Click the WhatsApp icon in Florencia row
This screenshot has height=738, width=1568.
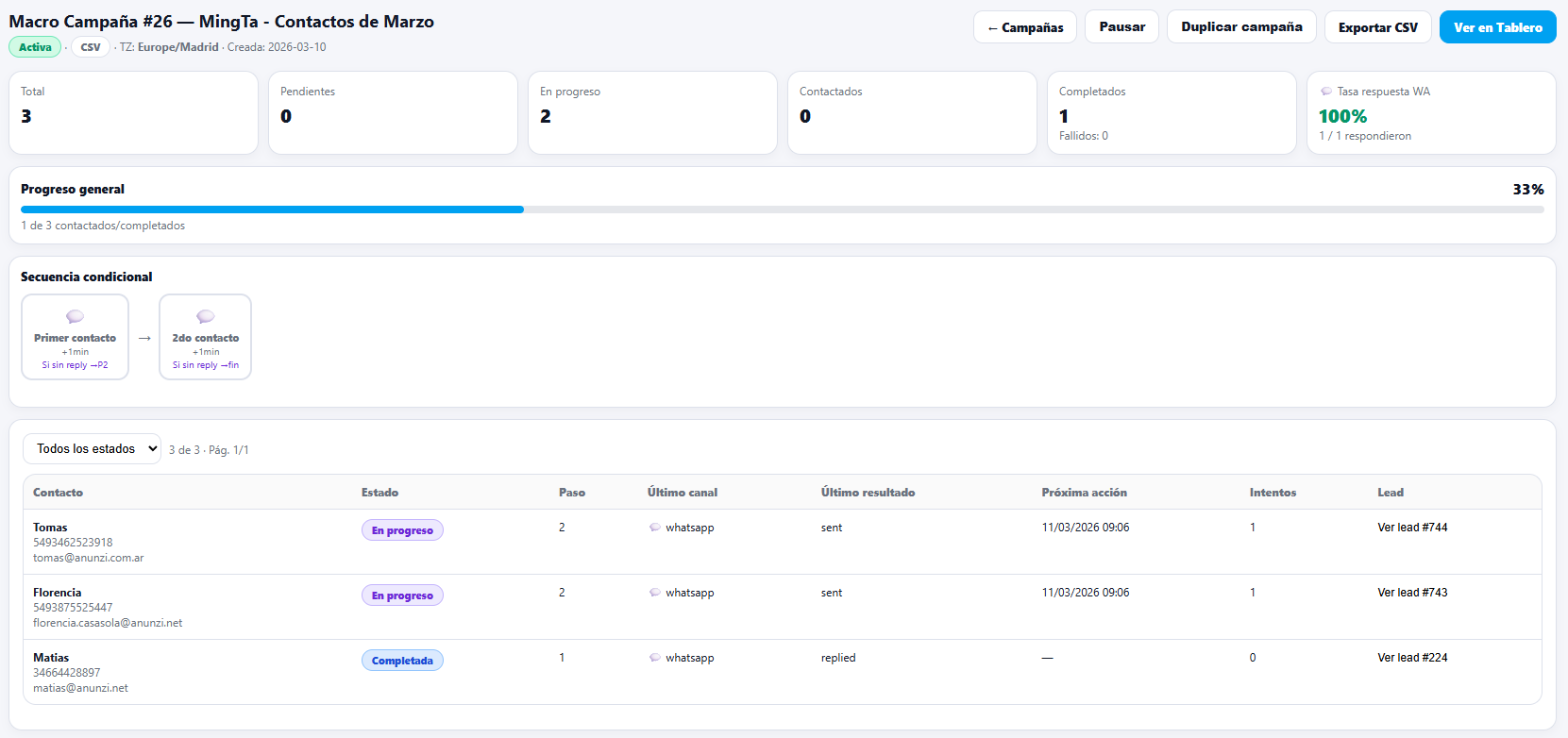pos(655,593)
